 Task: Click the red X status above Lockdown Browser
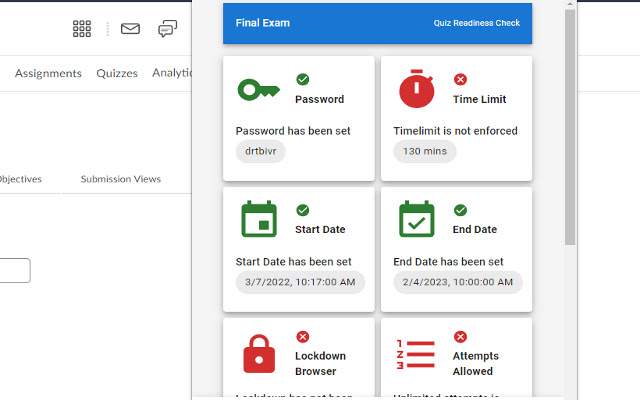[x=302, y=337]
